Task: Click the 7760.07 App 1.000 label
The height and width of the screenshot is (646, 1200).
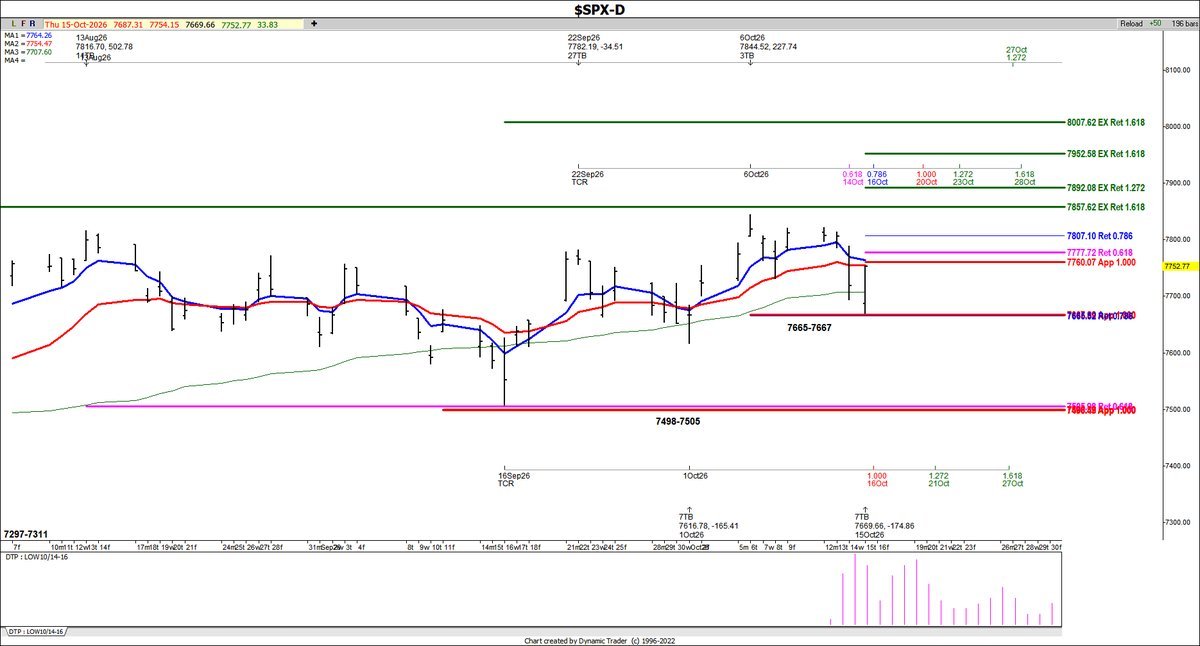Action: pos(1101,262)
